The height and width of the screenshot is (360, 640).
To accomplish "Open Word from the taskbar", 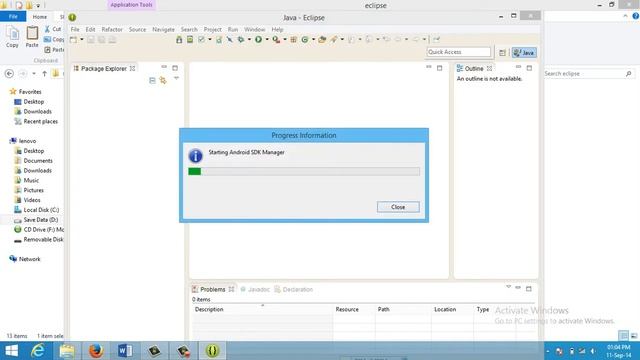I will point(125,351).
